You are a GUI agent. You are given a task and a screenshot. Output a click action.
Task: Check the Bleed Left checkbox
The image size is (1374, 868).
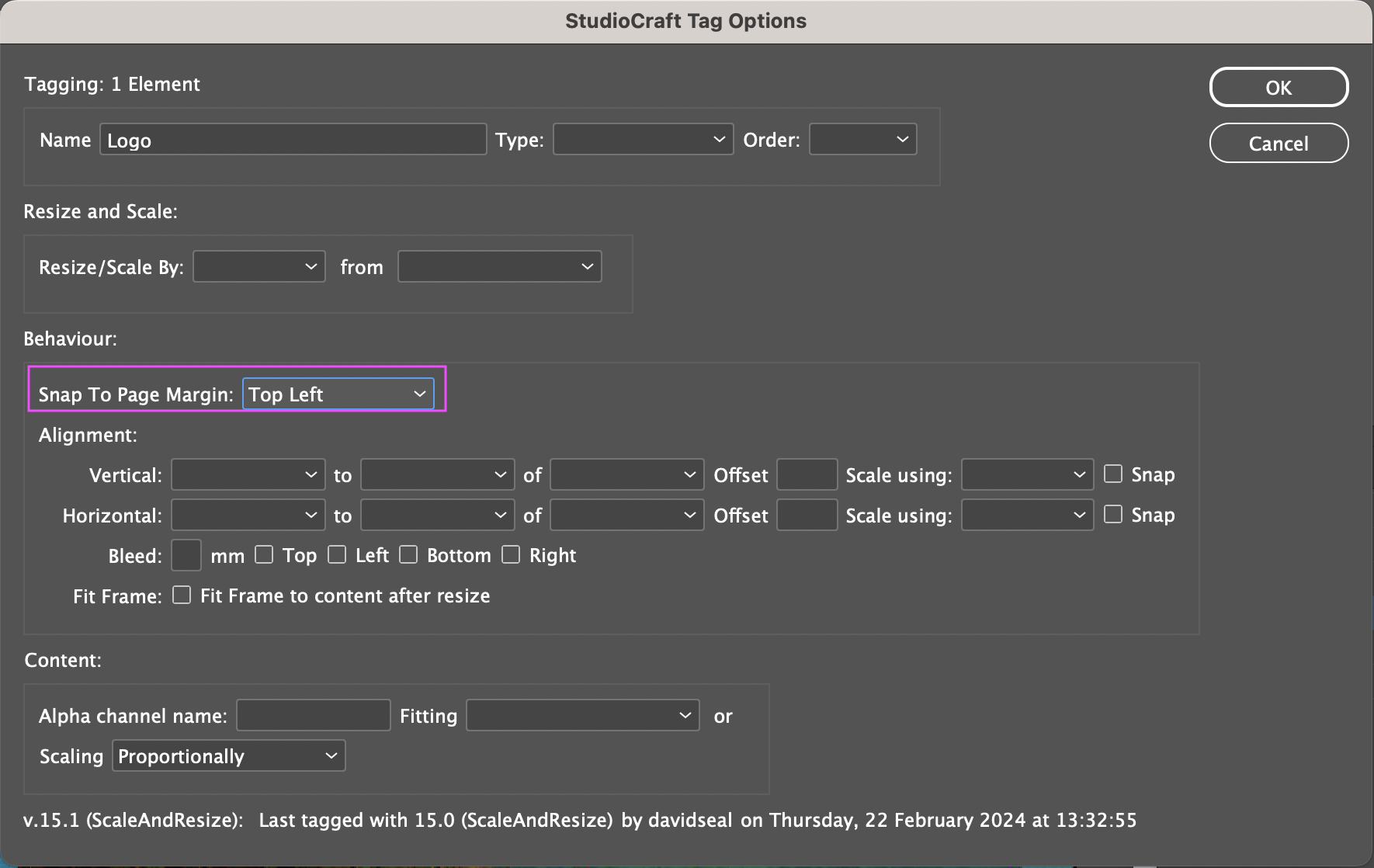[x=337, y=554]
